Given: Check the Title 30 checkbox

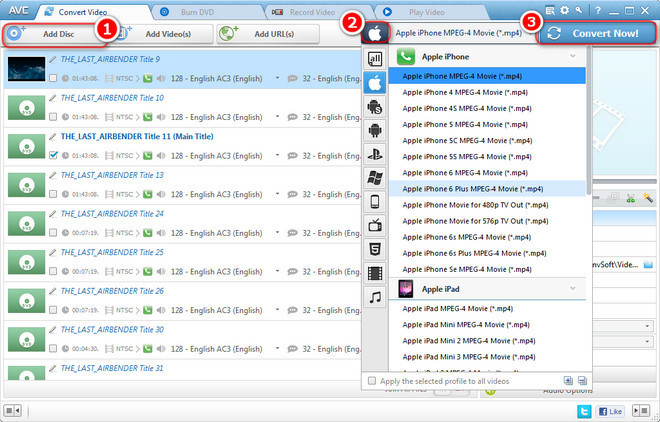Looking at the screenshot, I should (53, 349).
